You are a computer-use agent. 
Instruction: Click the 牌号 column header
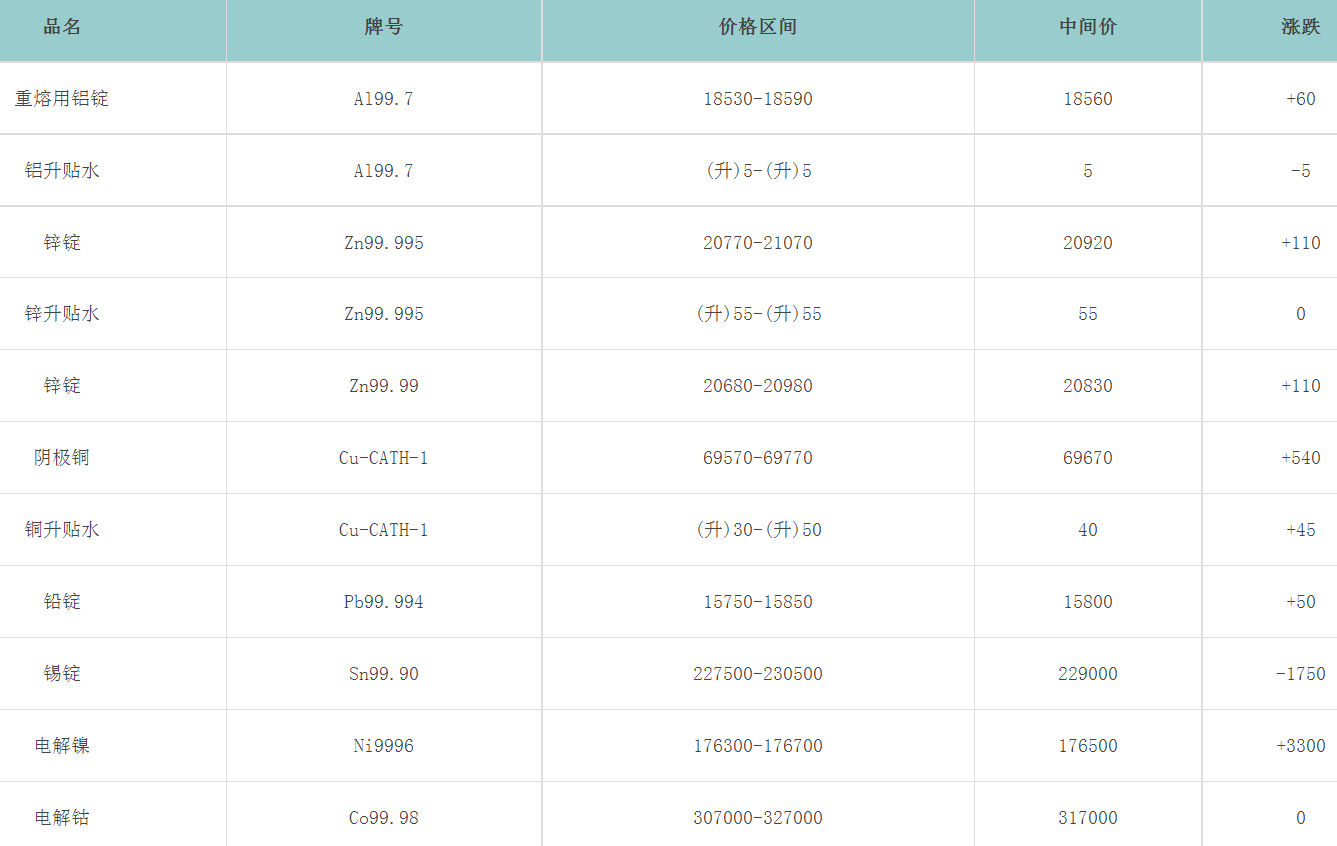[384, 28]
